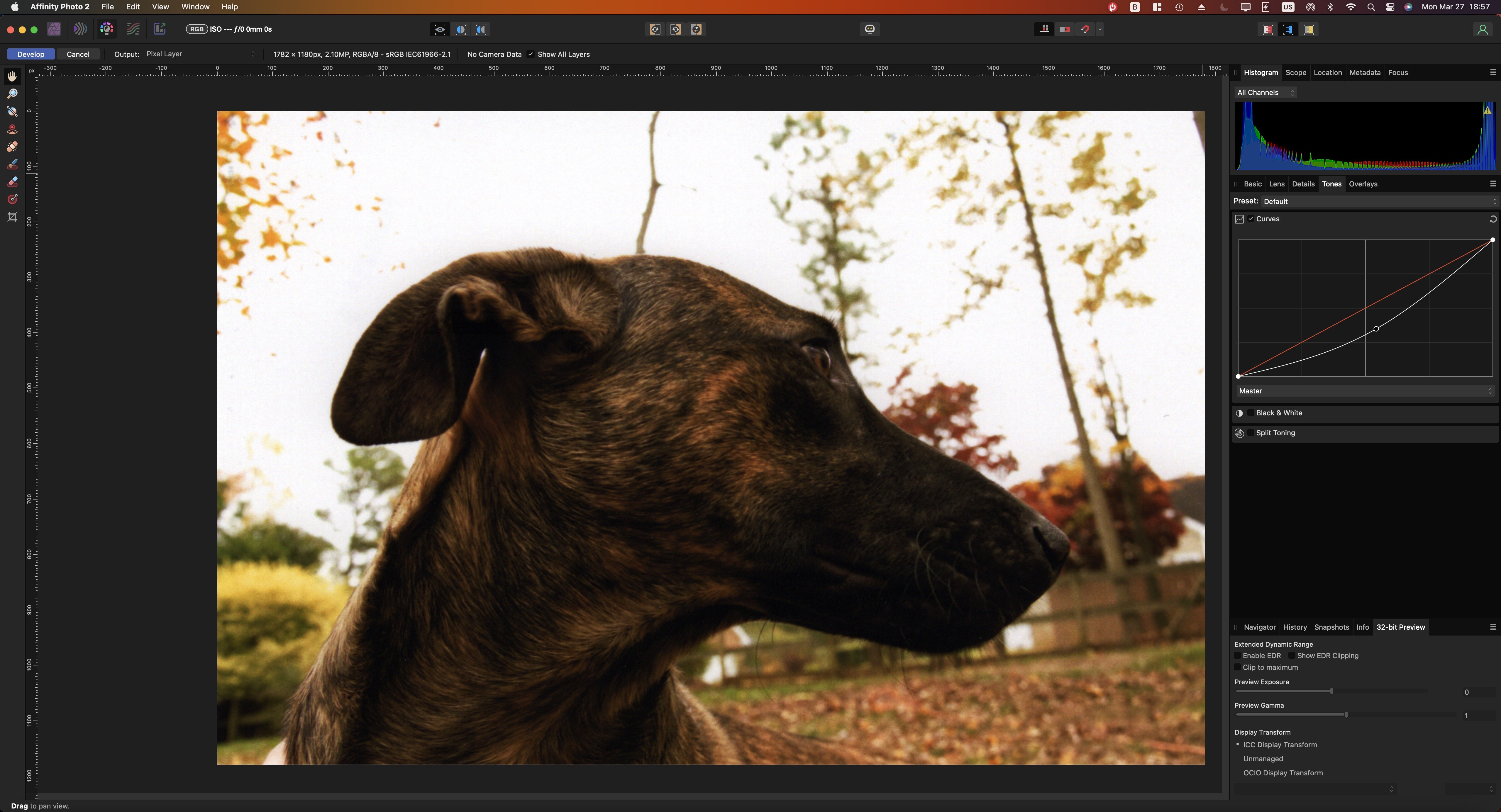The width and height of the screenshot is (1501, 812).
Task: Show clipped shadows blue icon
Action: [x=1288, y=30]
